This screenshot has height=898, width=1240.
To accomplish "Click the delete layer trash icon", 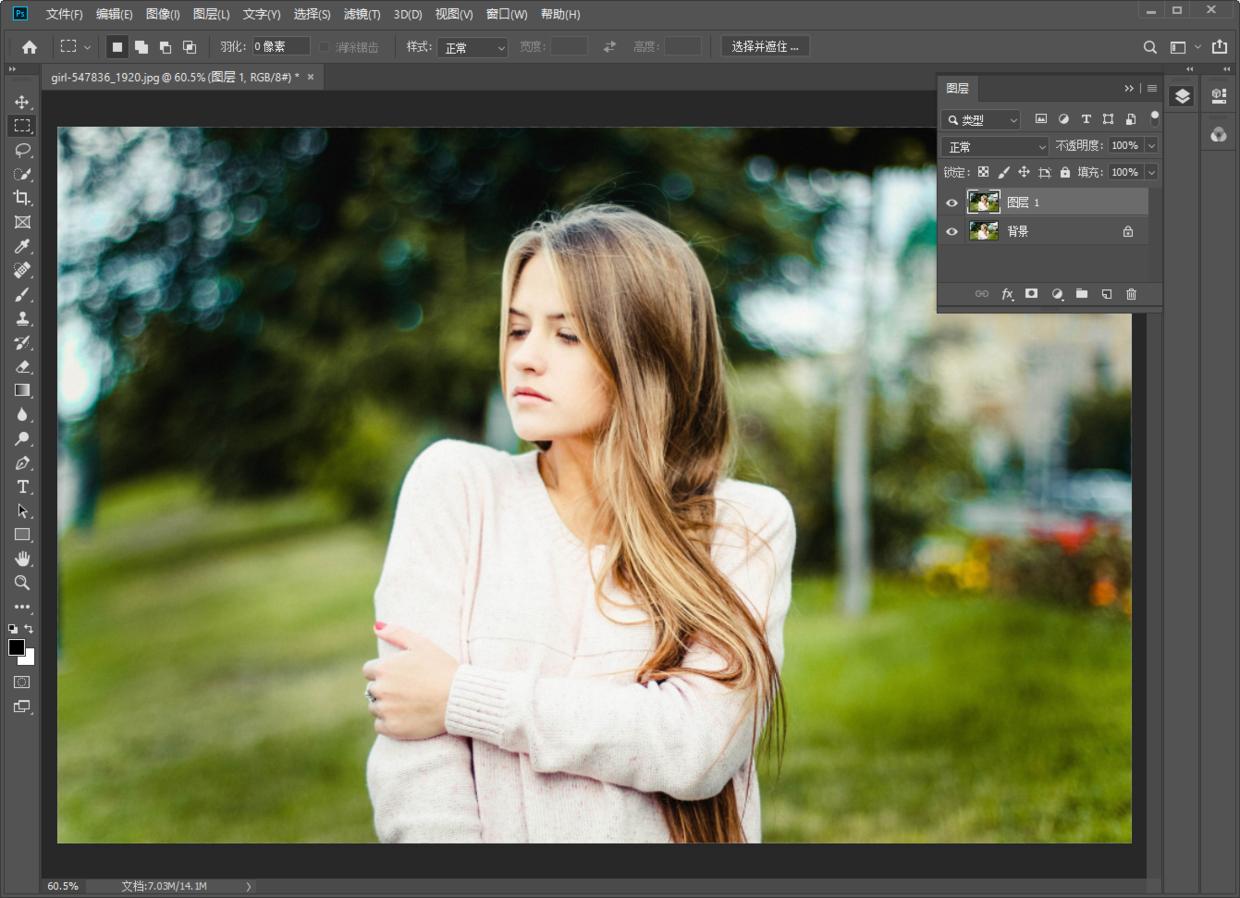I will click(x=1131, y=294).
